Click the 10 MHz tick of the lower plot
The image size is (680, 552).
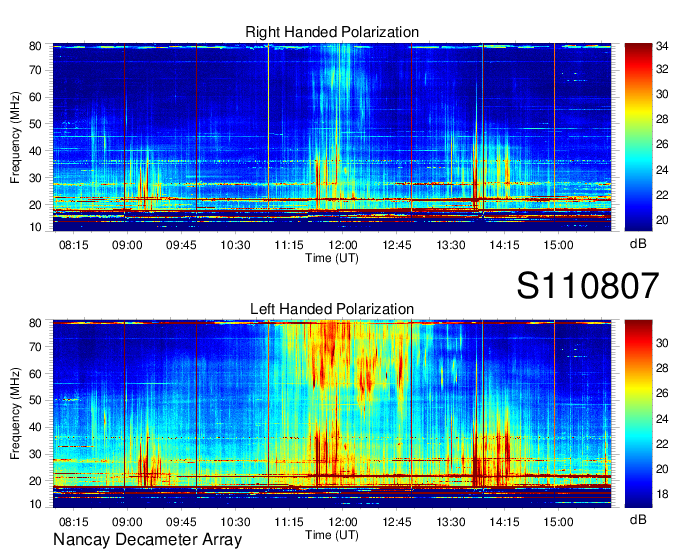pos(35,504)
